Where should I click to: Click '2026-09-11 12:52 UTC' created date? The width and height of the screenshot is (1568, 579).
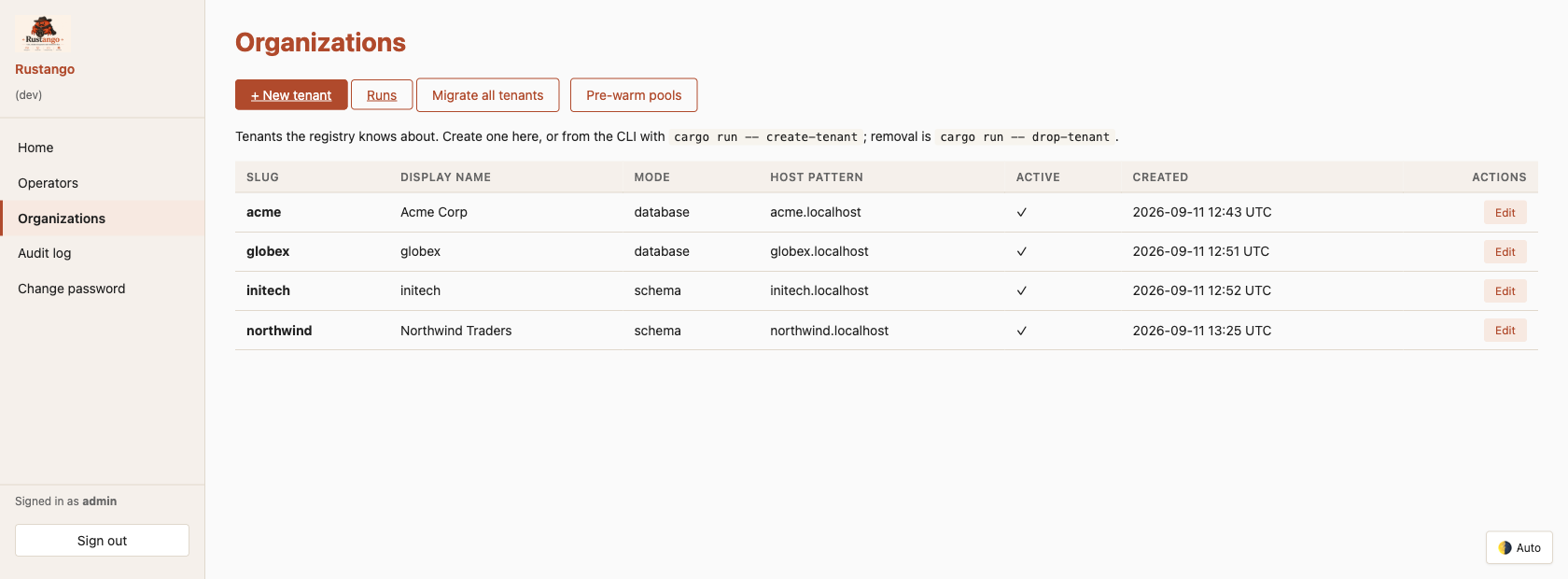coord(1202,290)
